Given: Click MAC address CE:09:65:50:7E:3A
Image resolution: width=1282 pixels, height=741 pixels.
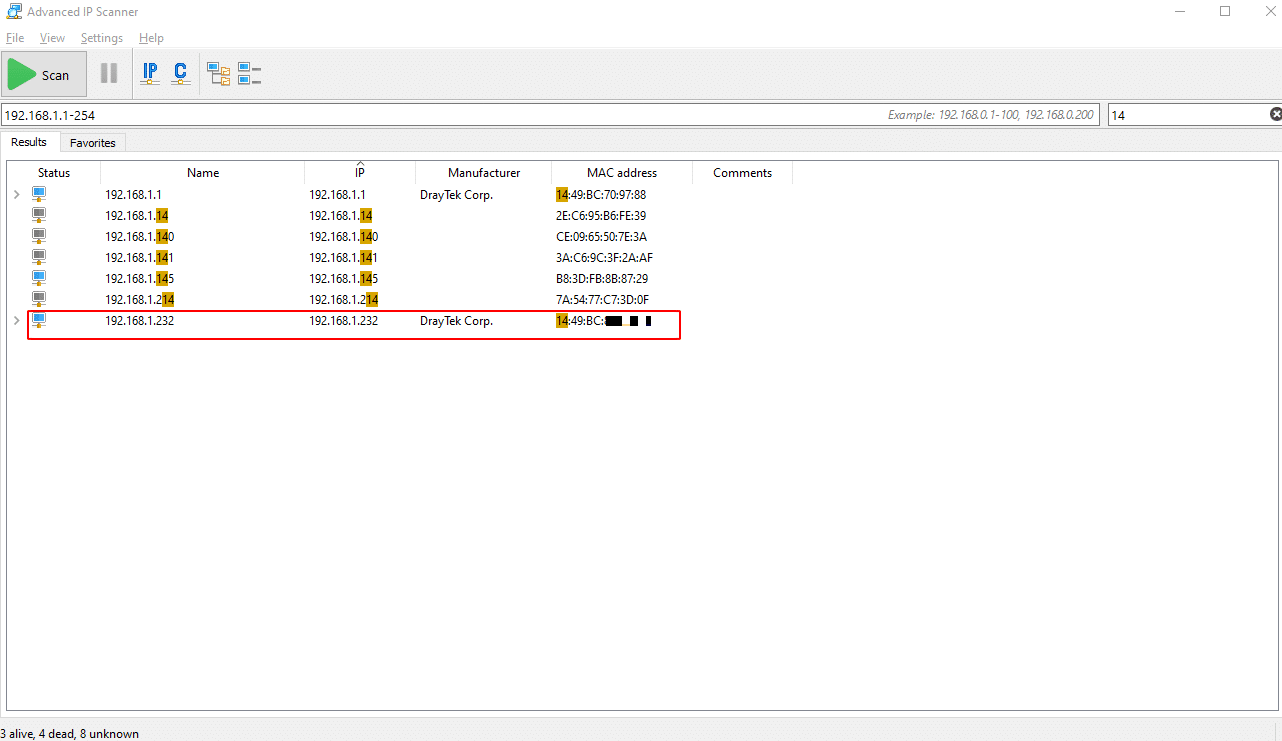Looking at the screenshot, I should (602, 237).
